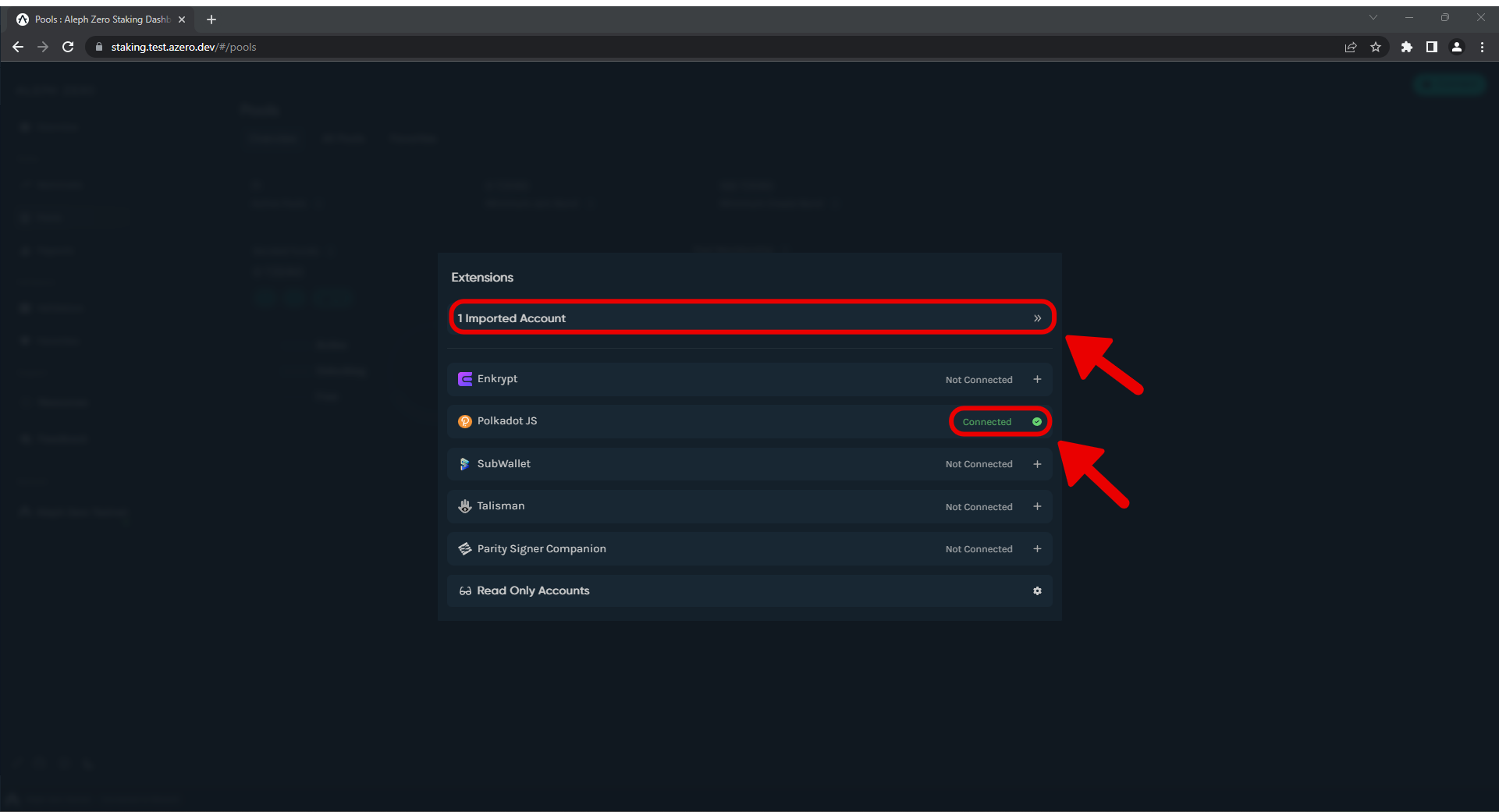Open the tab search dropdown chevron
This screenshot has height=812, width=1499.
tap(1373, 18)
